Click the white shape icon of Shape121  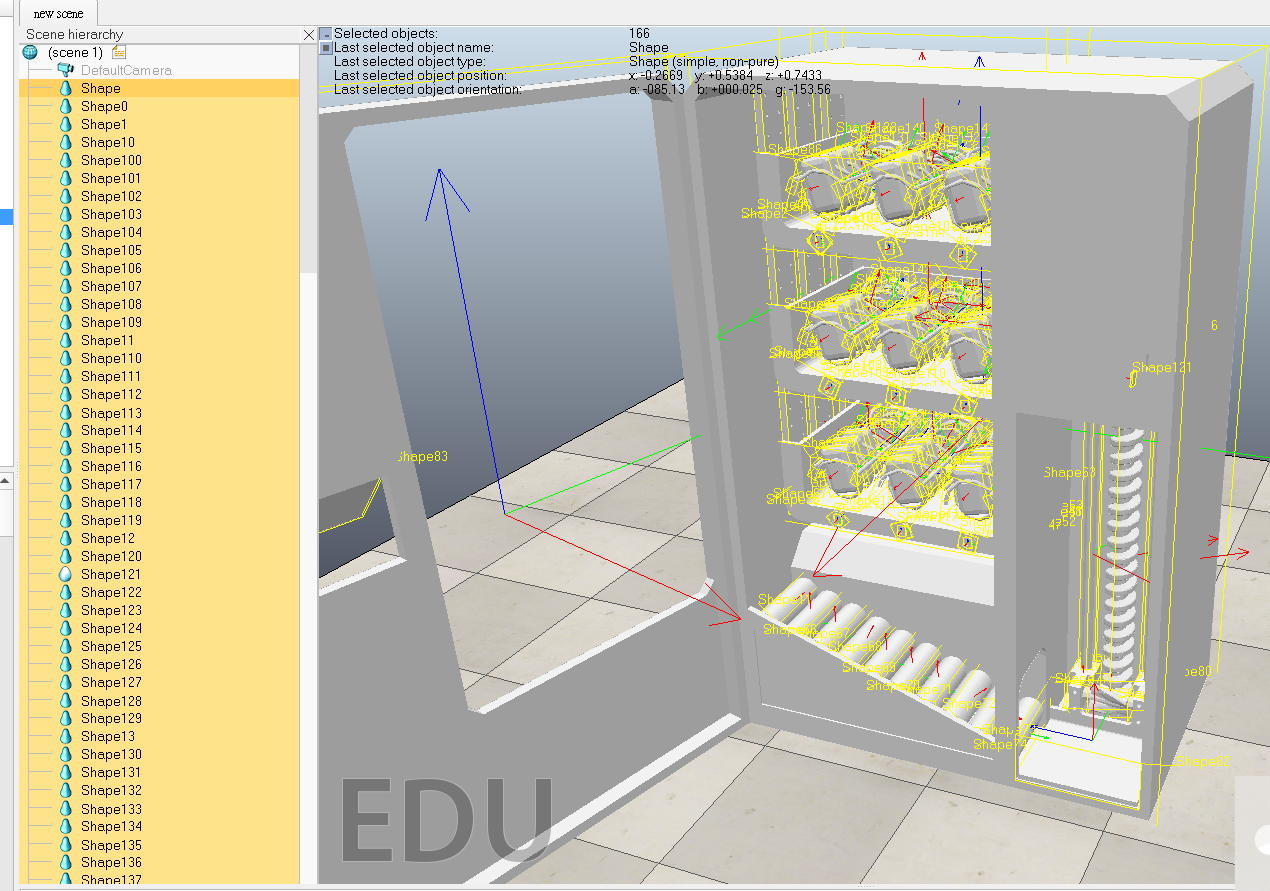coord(66,574)
